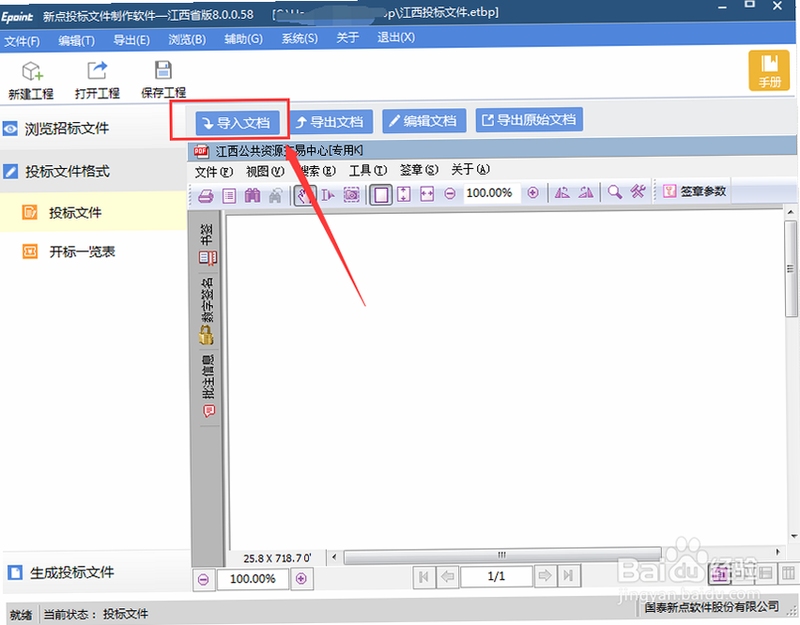Image resolution: width=800 pixels, height=625 pixels.
Task: Select 浏览招标文件 in the sidebar
Action: click(x=93, y=129)
